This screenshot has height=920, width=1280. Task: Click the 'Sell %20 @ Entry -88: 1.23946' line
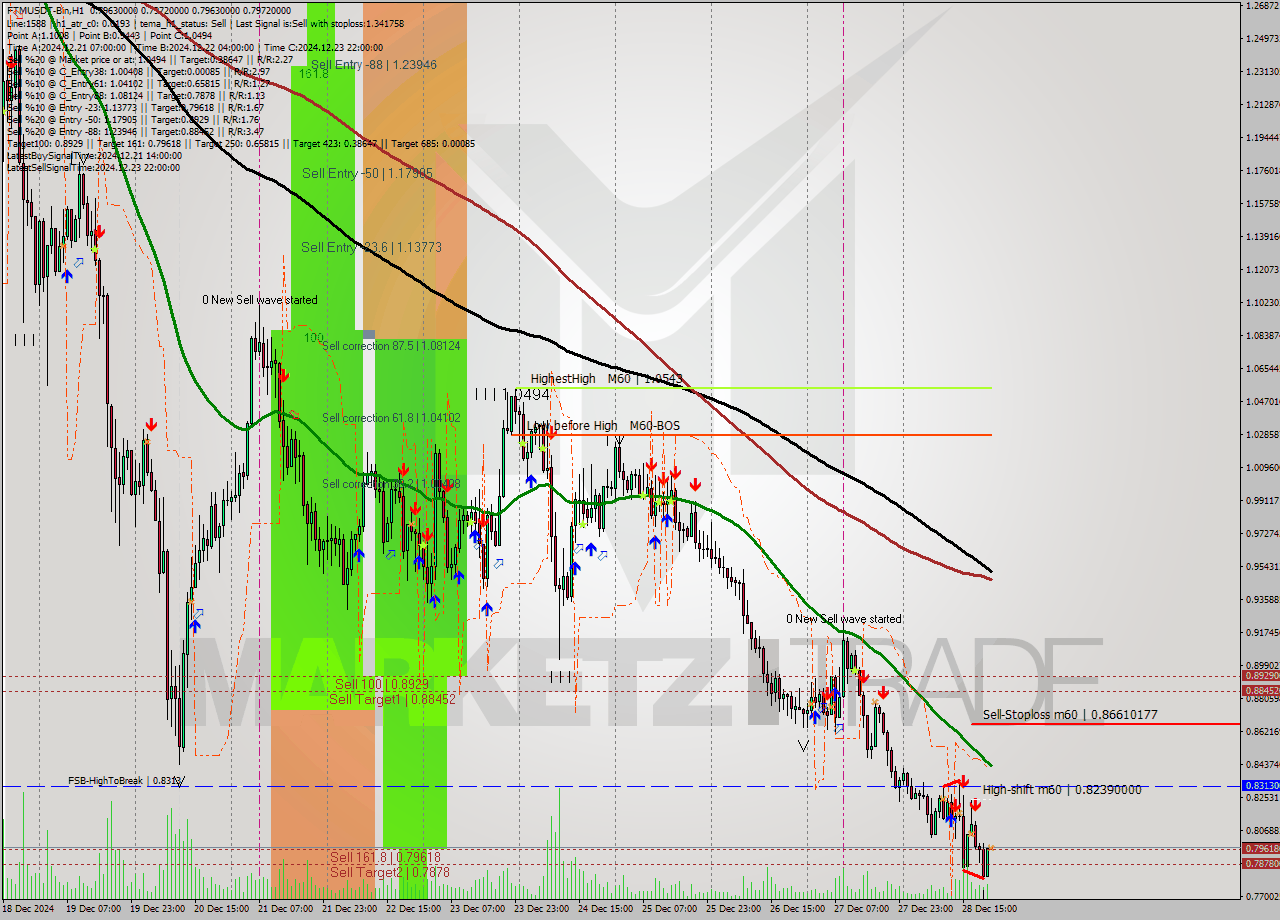(135, 131)
